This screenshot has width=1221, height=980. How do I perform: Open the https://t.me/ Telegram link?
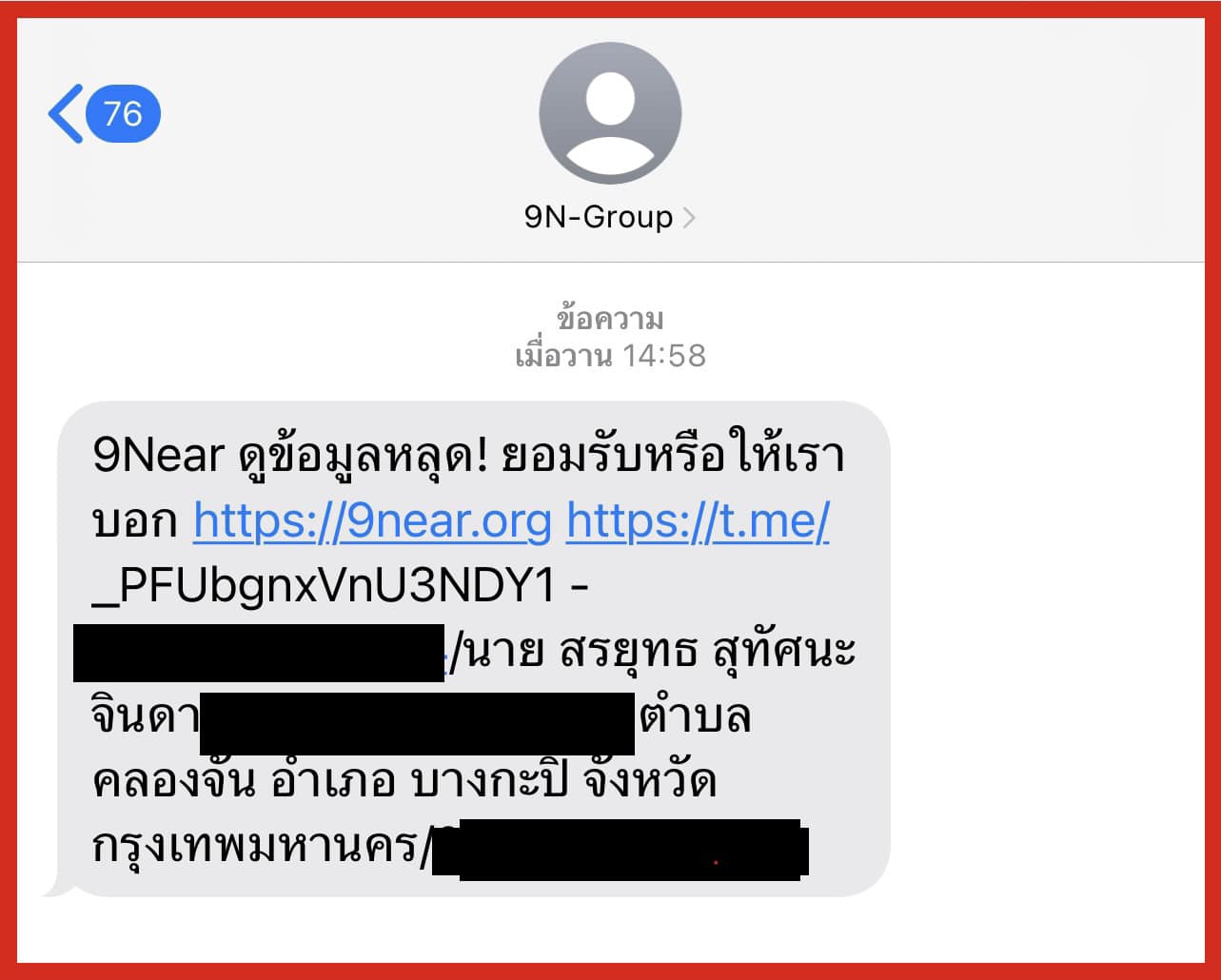point(698,521)
